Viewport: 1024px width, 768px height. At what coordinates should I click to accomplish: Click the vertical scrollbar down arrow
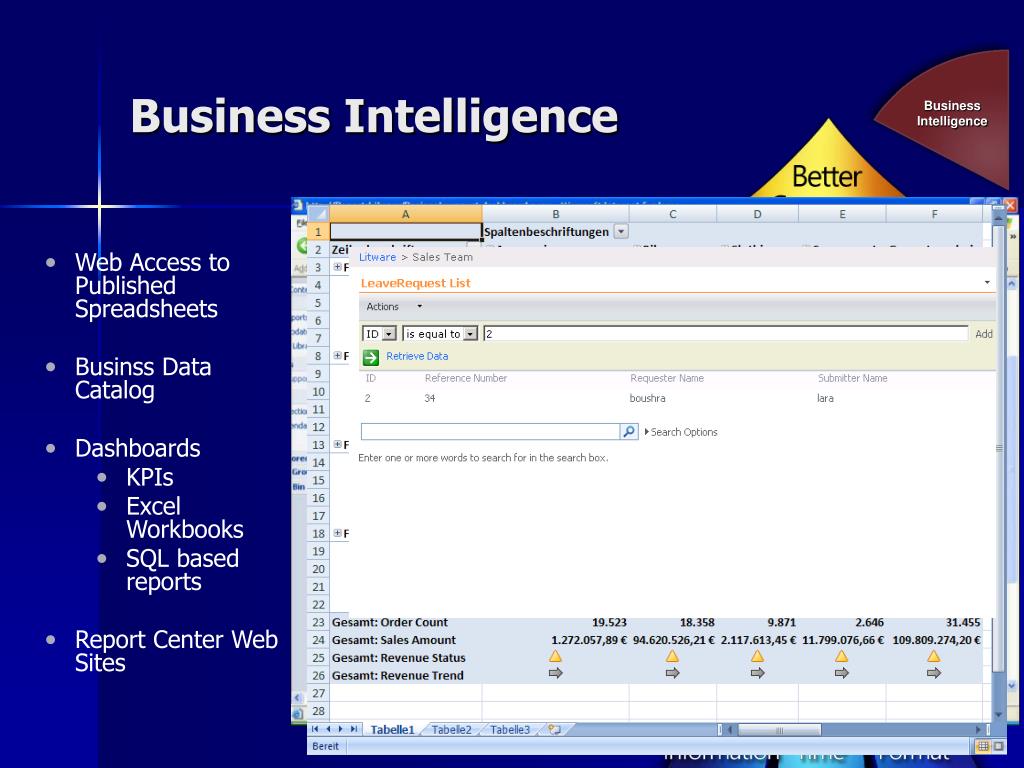pyautogui.click(x=998, y=714)
